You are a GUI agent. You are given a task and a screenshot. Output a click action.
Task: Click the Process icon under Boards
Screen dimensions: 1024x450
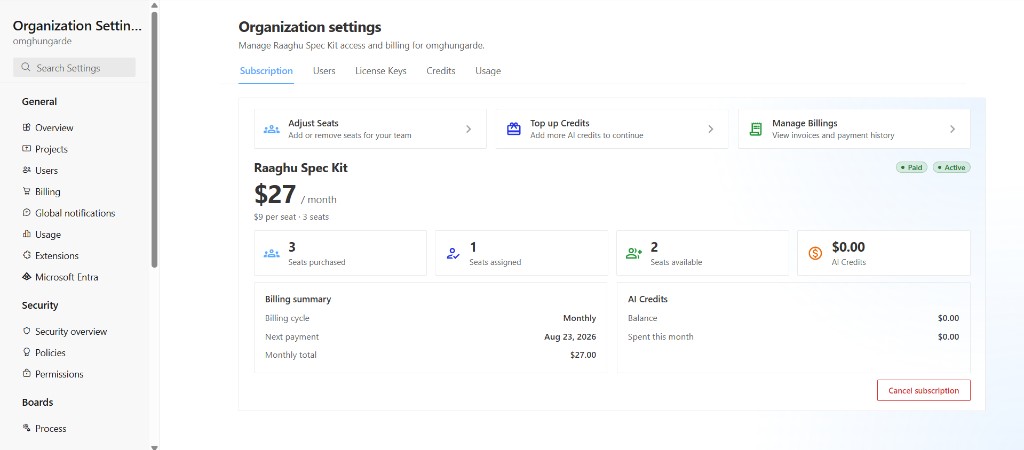pos(26,428)
